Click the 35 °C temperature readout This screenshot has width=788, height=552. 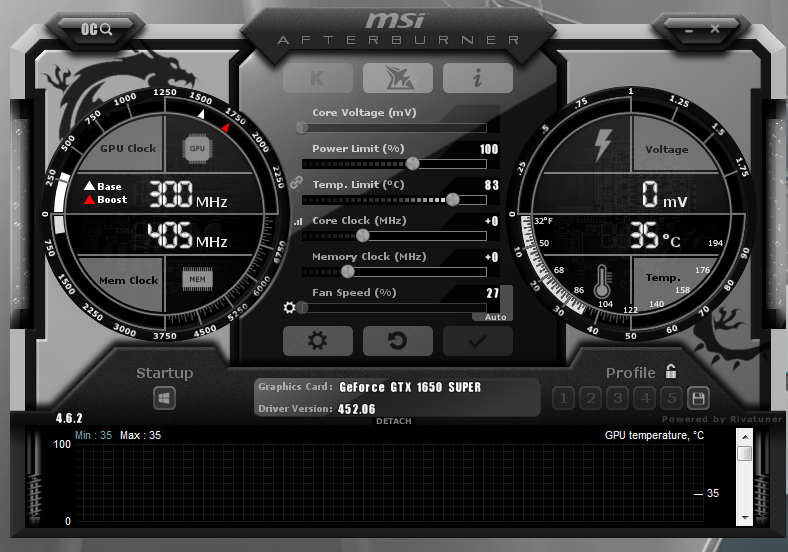(655, 235)
